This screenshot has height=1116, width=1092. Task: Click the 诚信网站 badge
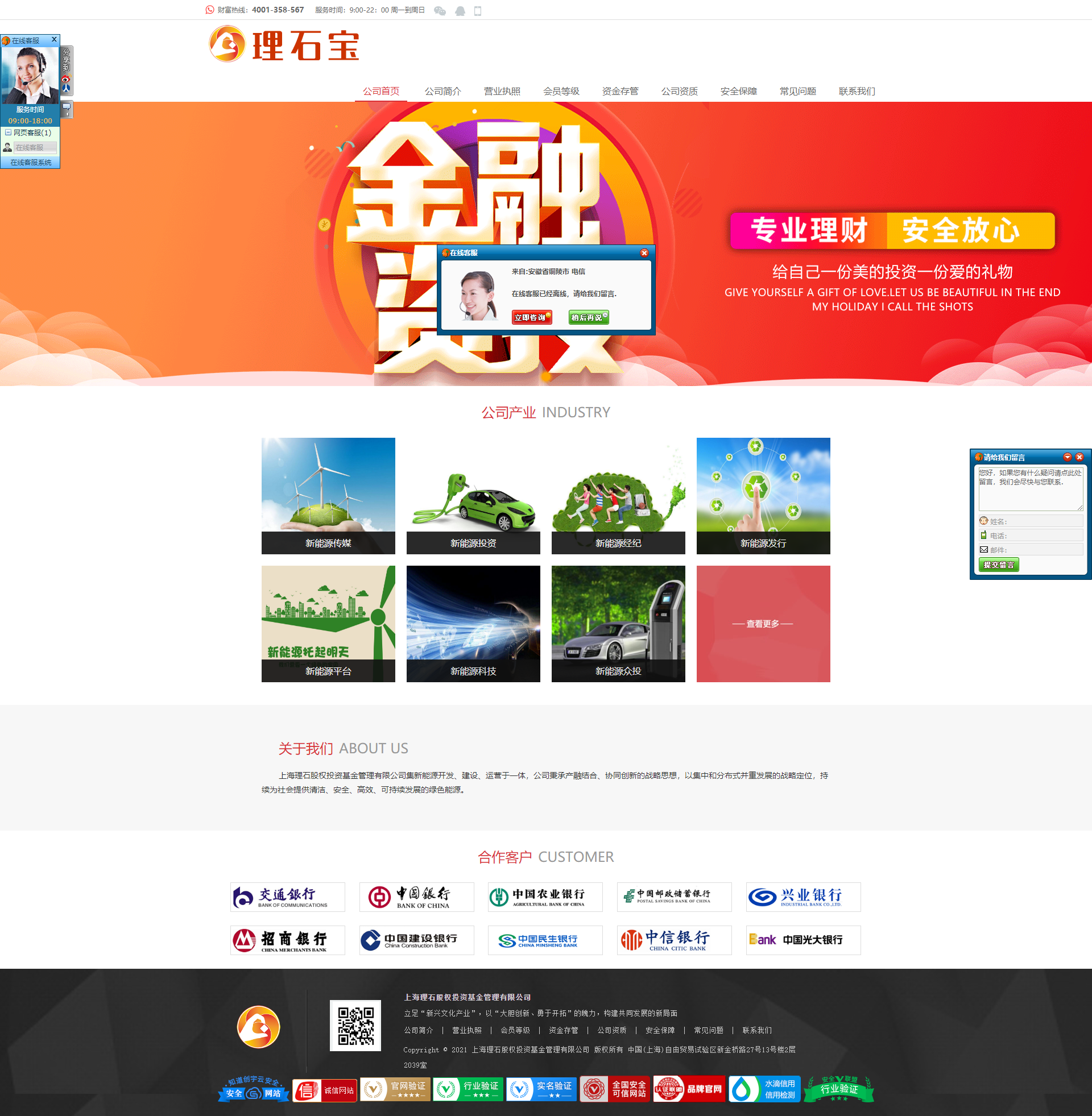[325, 1090]
